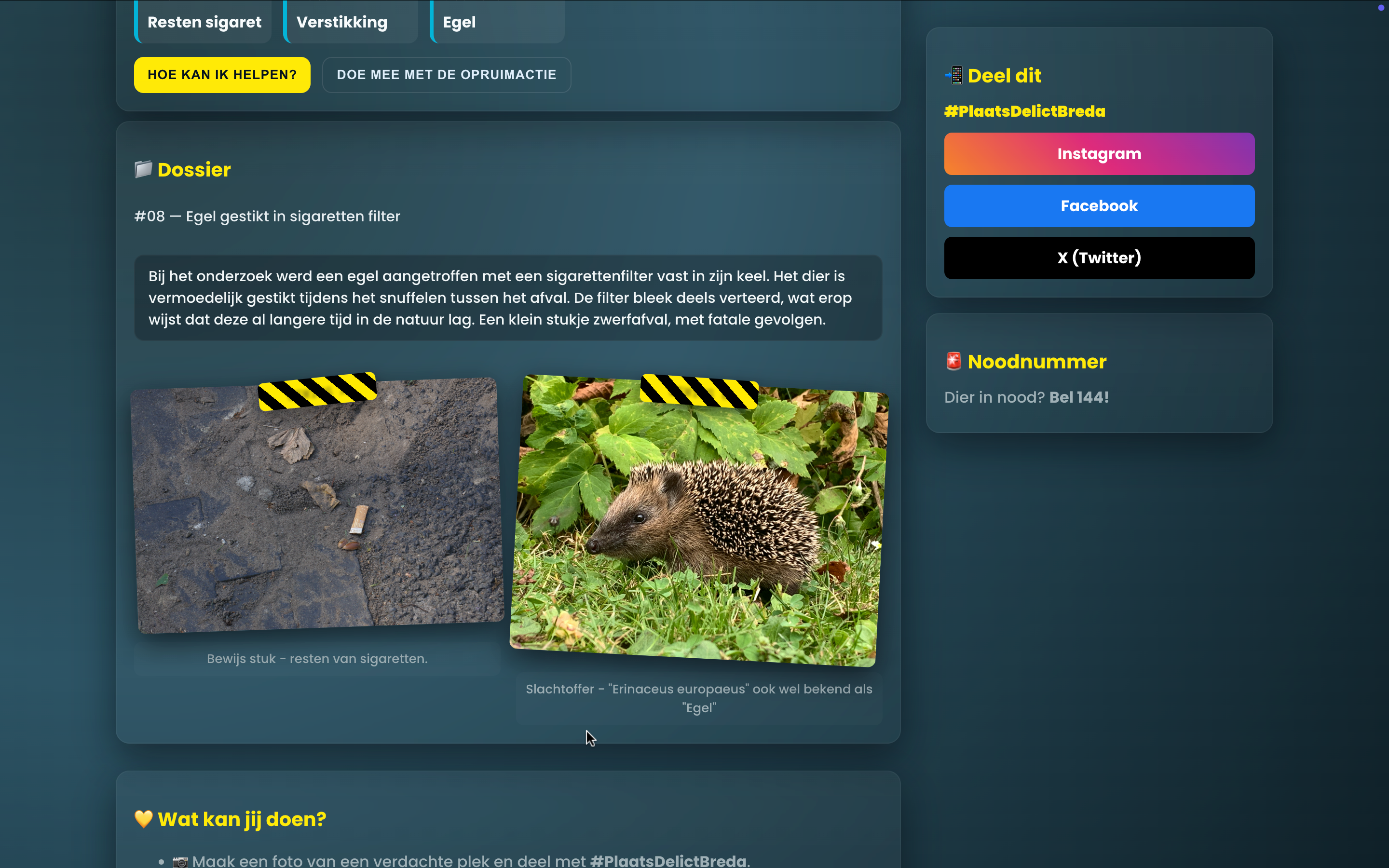Click the phone icon beside Deel dit

(x=953, y=75)
